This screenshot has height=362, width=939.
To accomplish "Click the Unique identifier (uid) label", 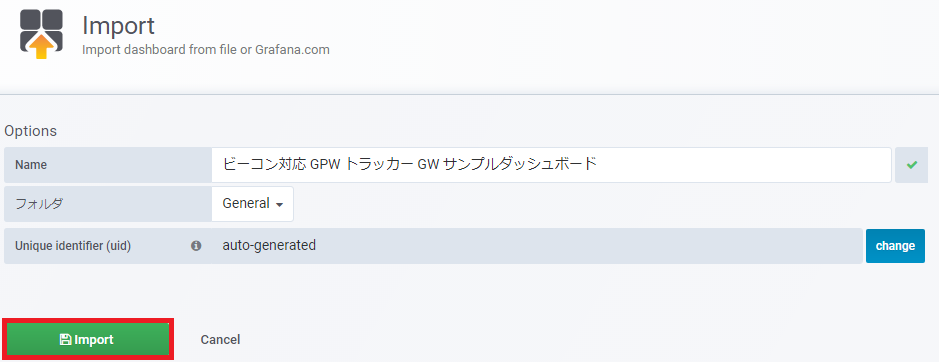I will click(x=73, y=246).
